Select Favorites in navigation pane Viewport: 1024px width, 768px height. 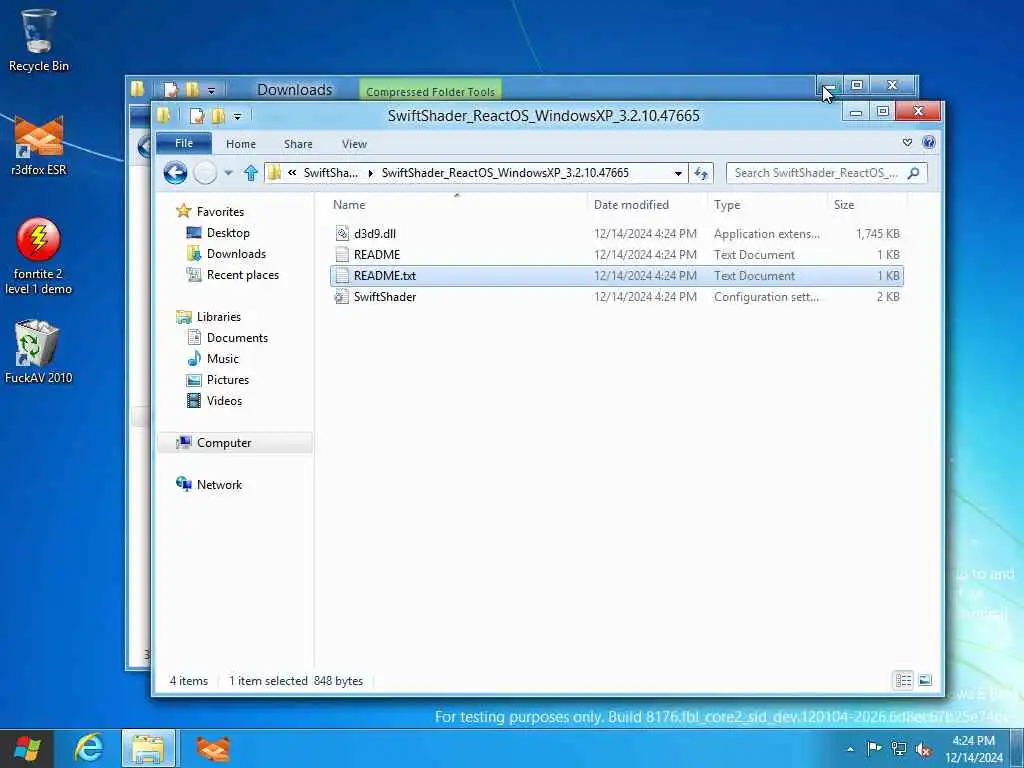tap(220, 212)
